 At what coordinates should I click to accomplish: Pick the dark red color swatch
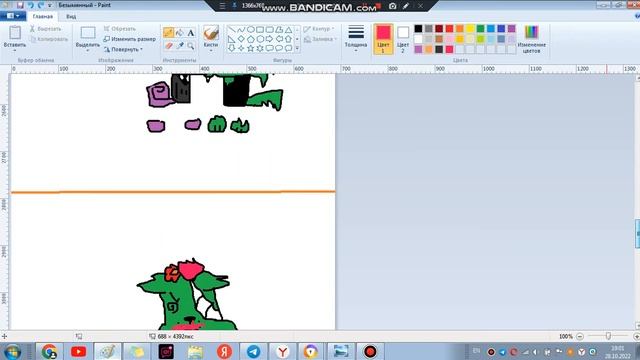pyautogui.click(x=439, y=28)
